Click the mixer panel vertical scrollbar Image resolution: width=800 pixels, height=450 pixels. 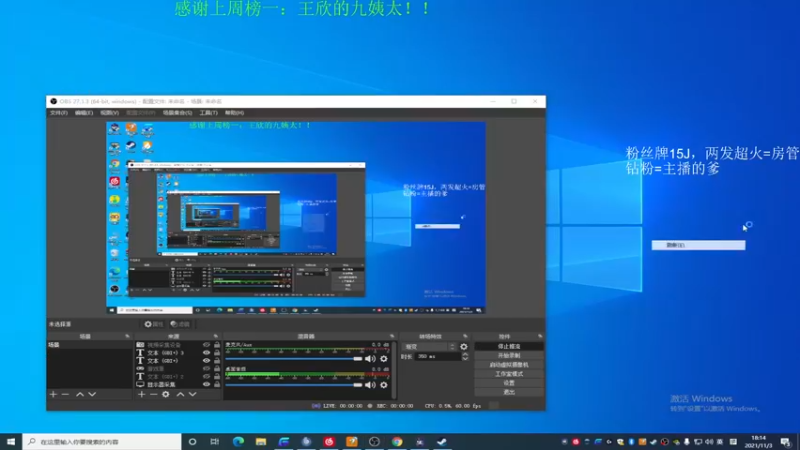[394, 370]
